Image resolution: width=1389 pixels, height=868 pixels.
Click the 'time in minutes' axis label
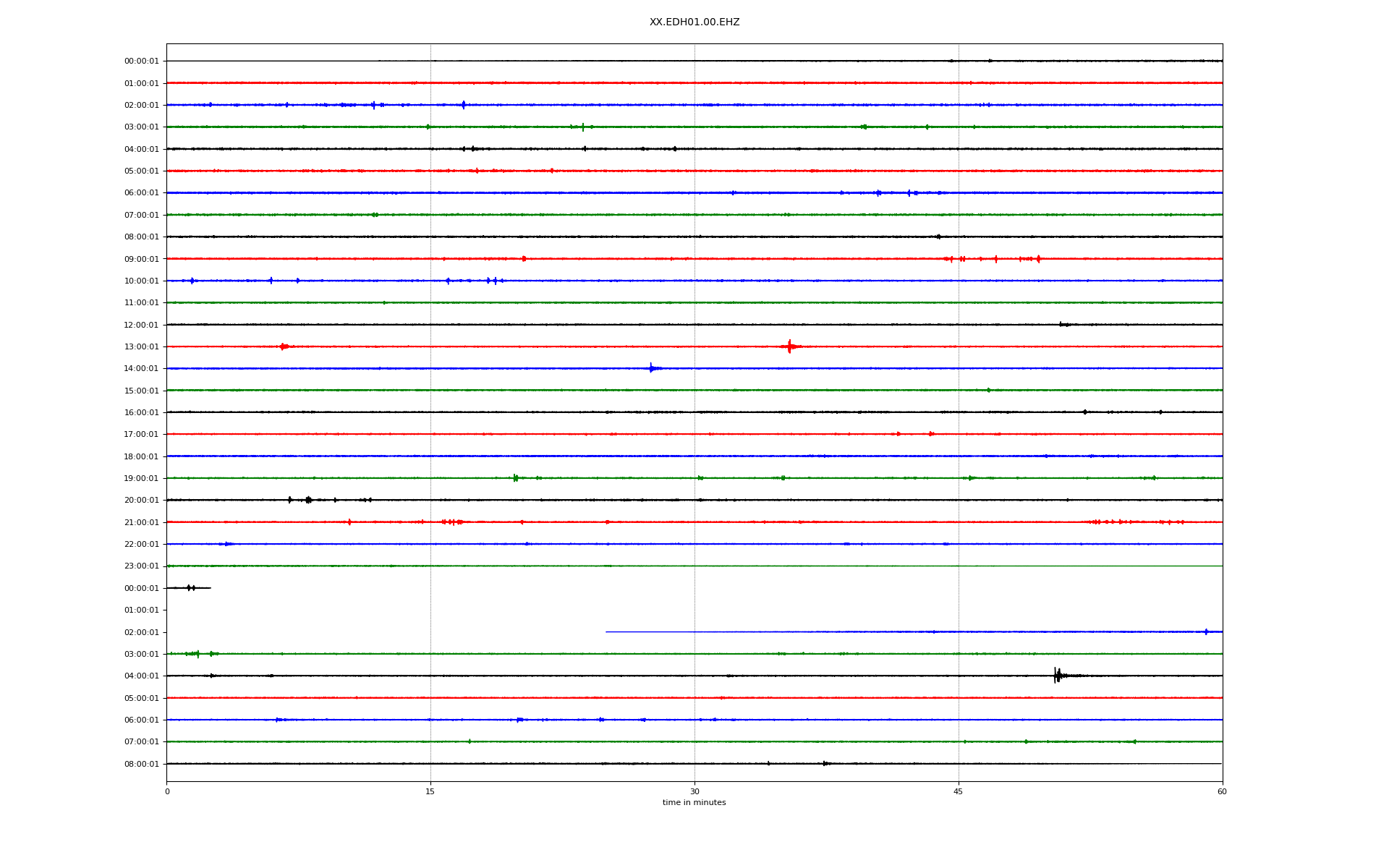694,803
